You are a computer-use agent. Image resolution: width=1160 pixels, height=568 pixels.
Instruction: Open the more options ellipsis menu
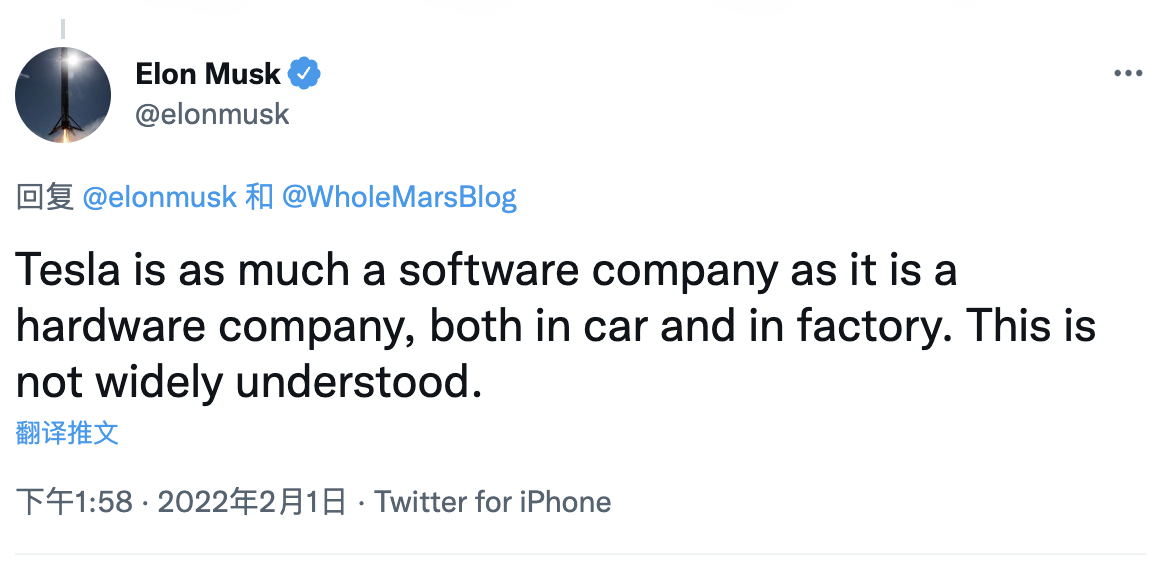1128,74
